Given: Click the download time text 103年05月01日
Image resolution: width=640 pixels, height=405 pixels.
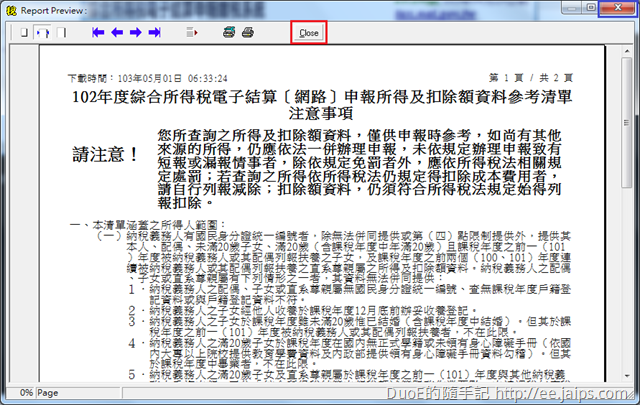Looking at the screenshot, I should pos(149,78).
